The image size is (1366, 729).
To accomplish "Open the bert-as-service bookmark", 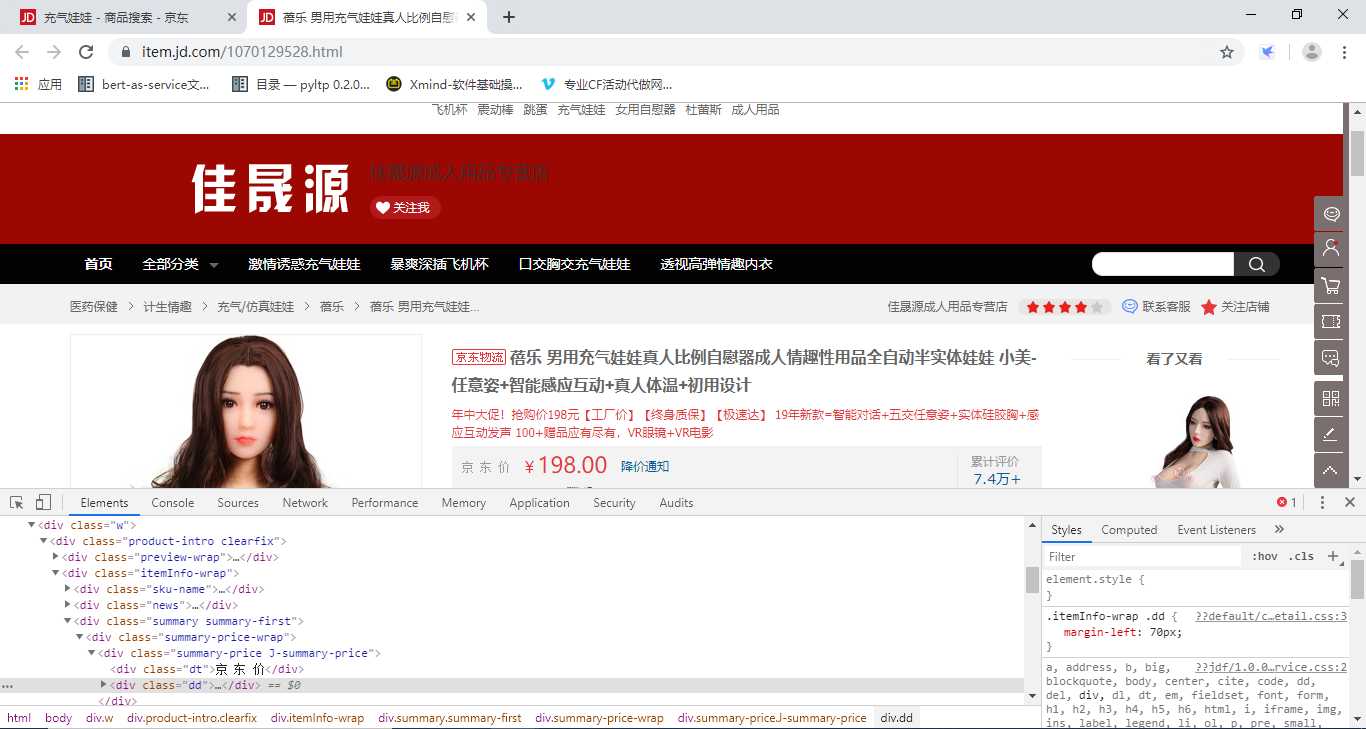I will (x=145, y=84).
